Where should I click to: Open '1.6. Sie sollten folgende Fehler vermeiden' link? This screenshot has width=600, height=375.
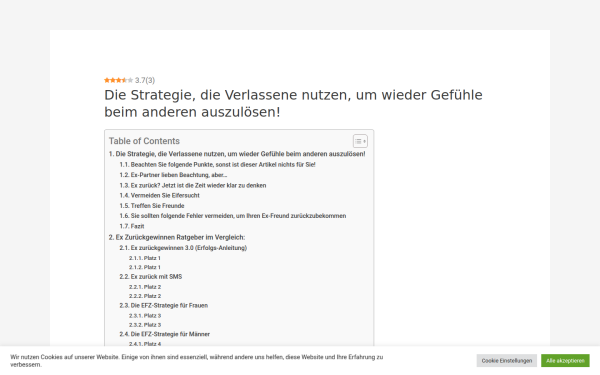(233, 216)
